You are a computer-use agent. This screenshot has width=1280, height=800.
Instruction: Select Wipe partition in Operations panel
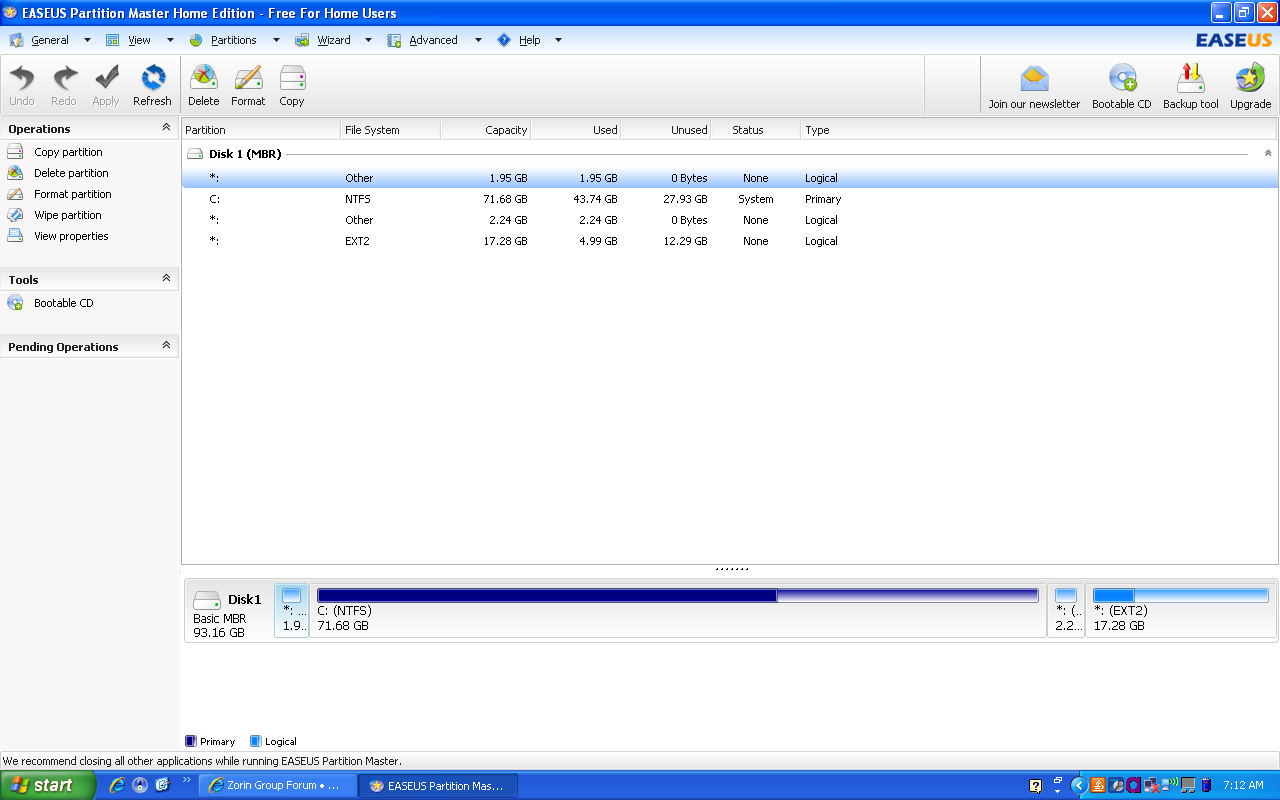tap(67, 215)
